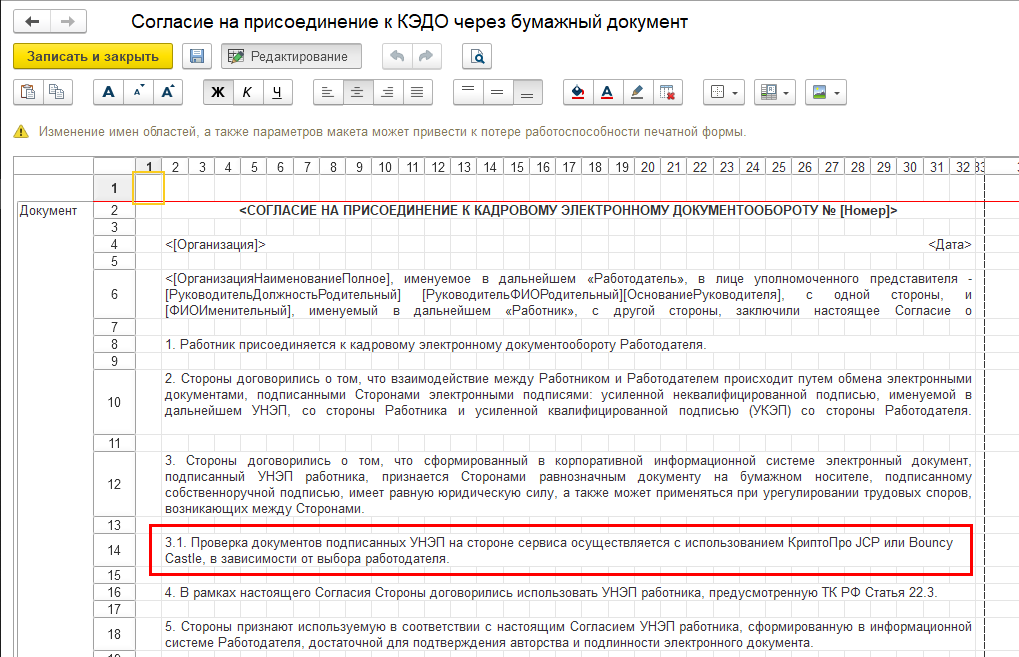Open the table layout areas dropdown
Image resolution: width=1019 pixels, height=657 pixels.
click(x=775, y=92)
